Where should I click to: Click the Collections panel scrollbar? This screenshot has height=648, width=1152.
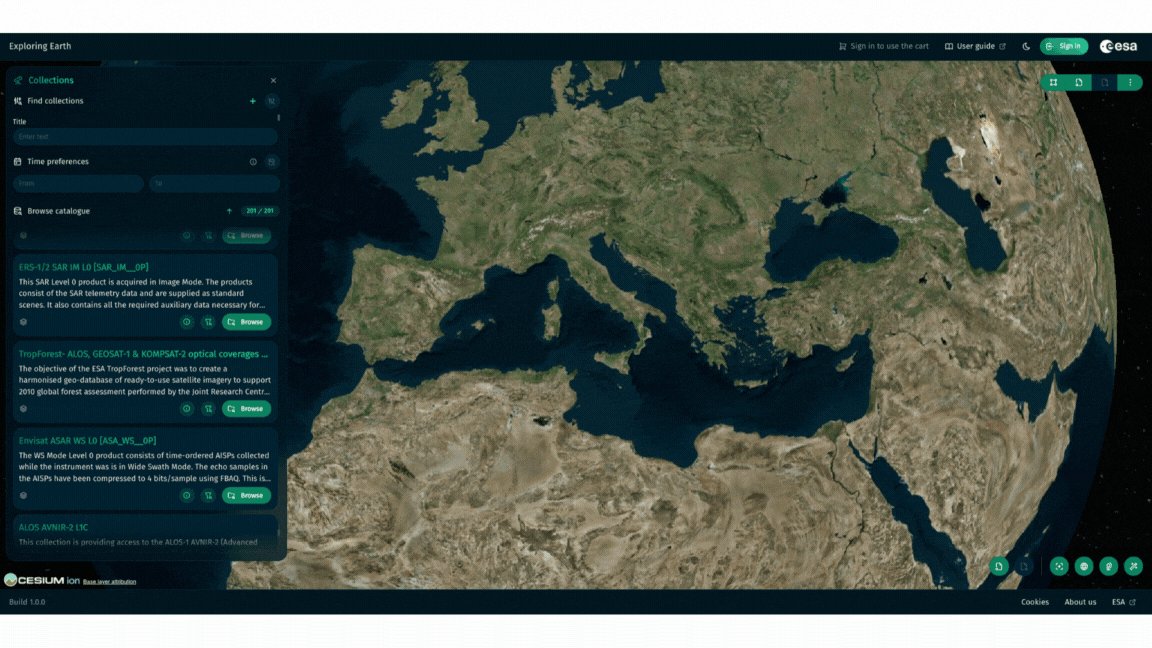tap(278, 118)
